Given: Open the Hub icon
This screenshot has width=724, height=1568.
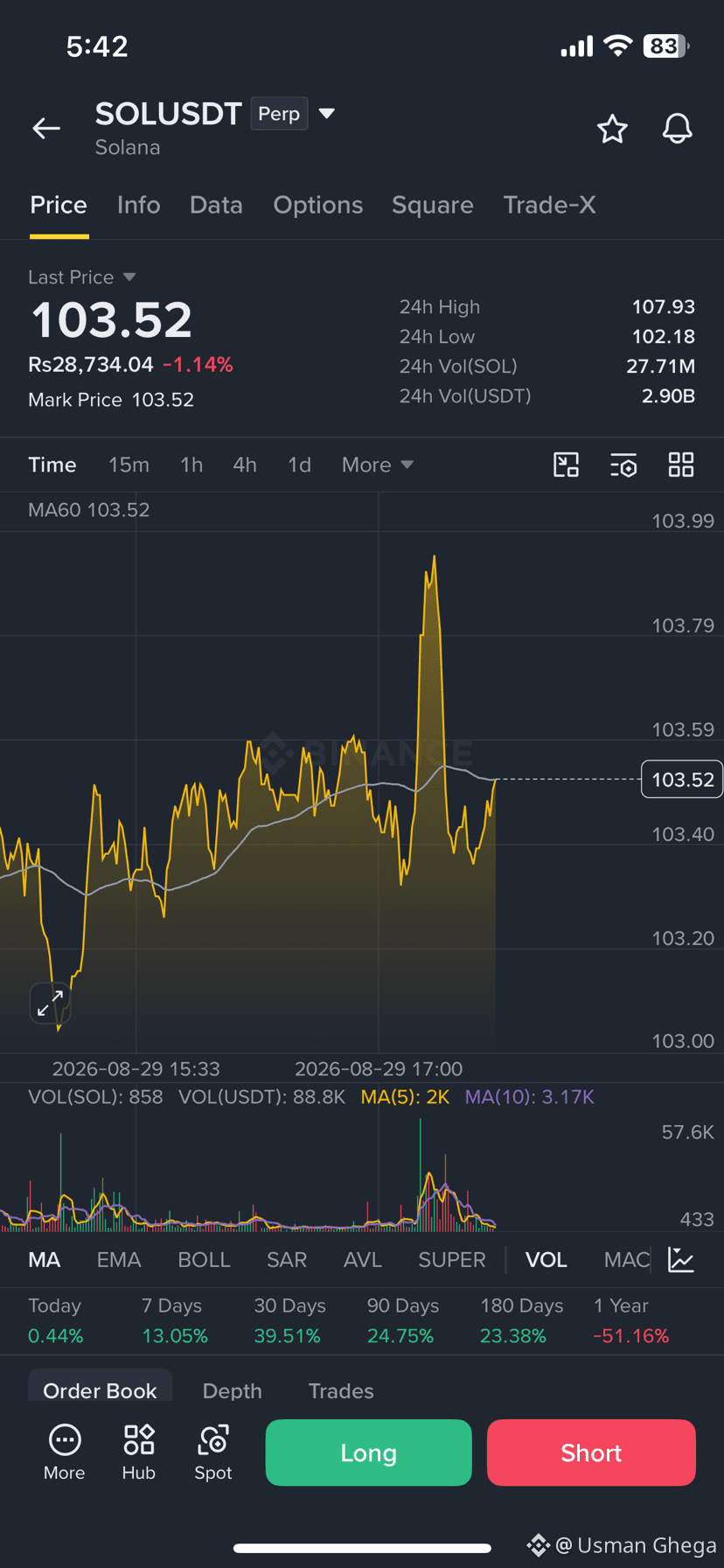Looking at the screenshot, I should [139, 1452].
